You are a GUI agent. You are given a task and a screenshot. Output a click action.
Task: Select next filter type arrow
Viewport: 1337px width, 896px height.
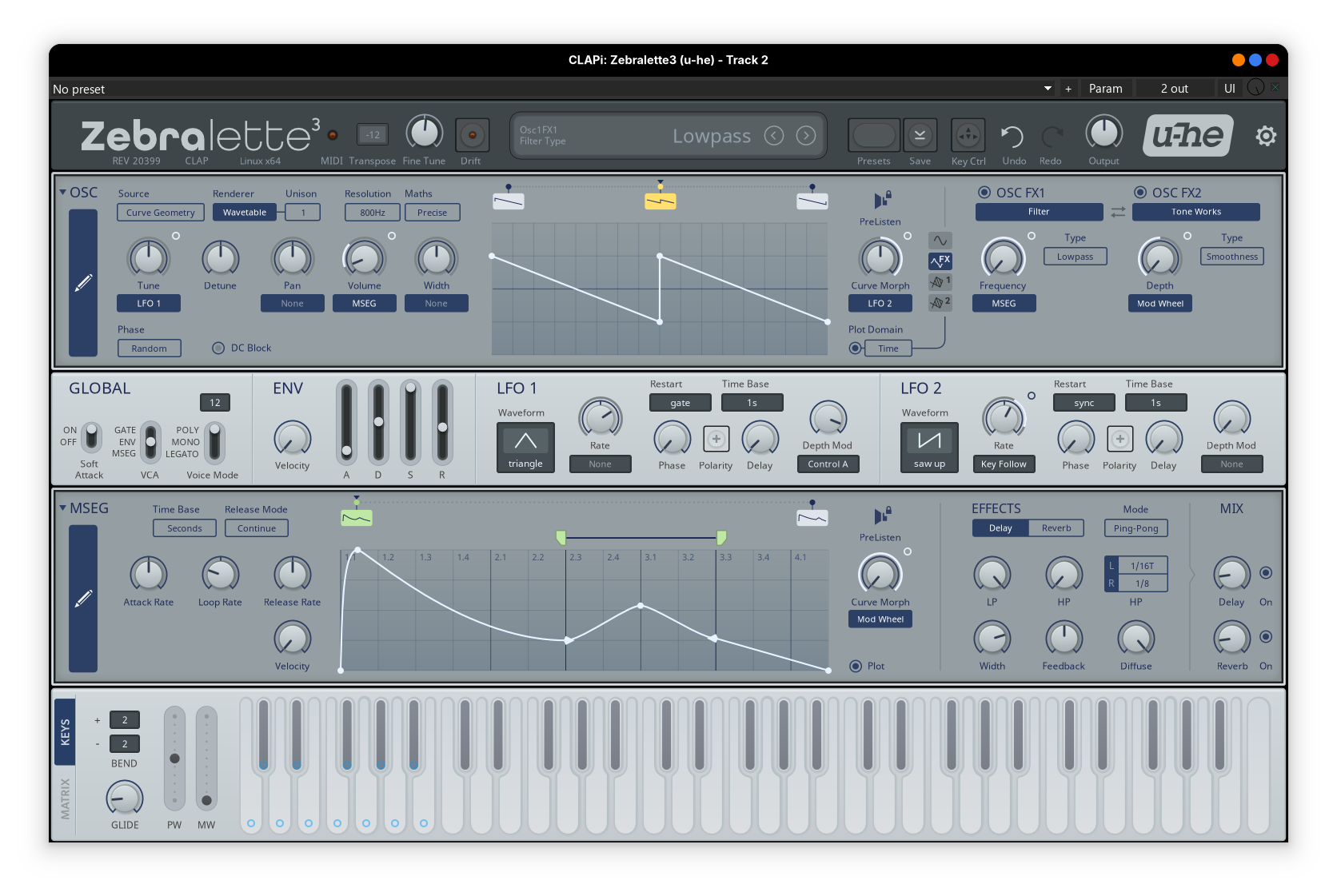[x=806, y=136]
